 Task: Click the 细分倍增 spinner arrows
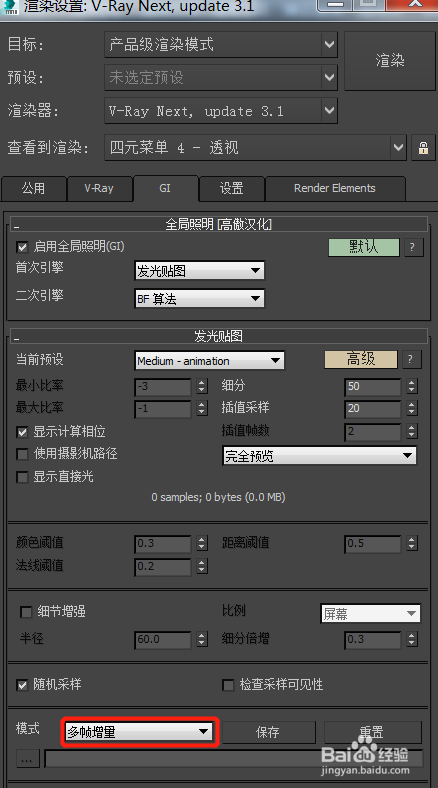tap(412, 640)
